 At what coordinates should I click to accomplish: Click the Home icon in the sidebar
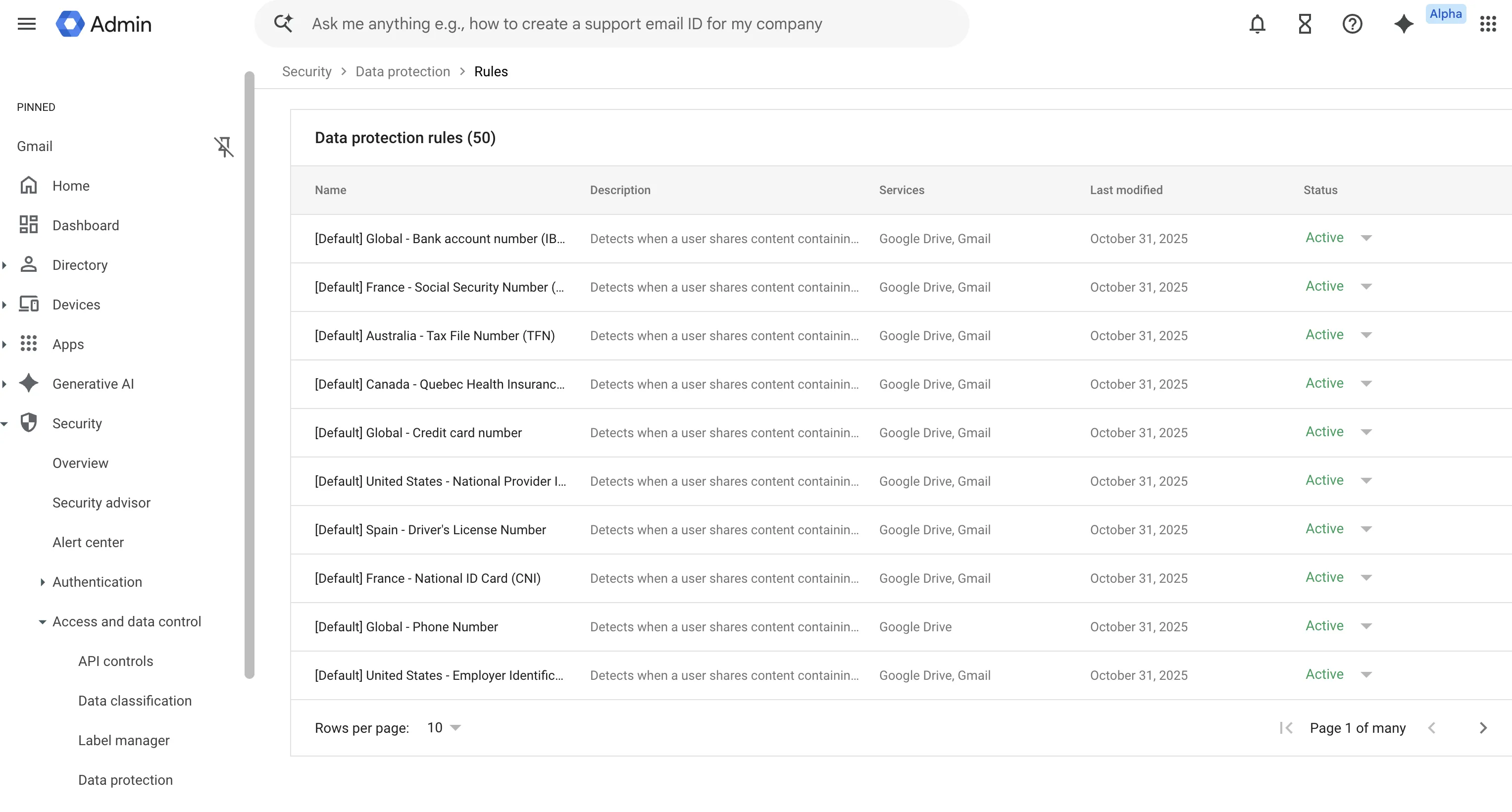(29, 185)
